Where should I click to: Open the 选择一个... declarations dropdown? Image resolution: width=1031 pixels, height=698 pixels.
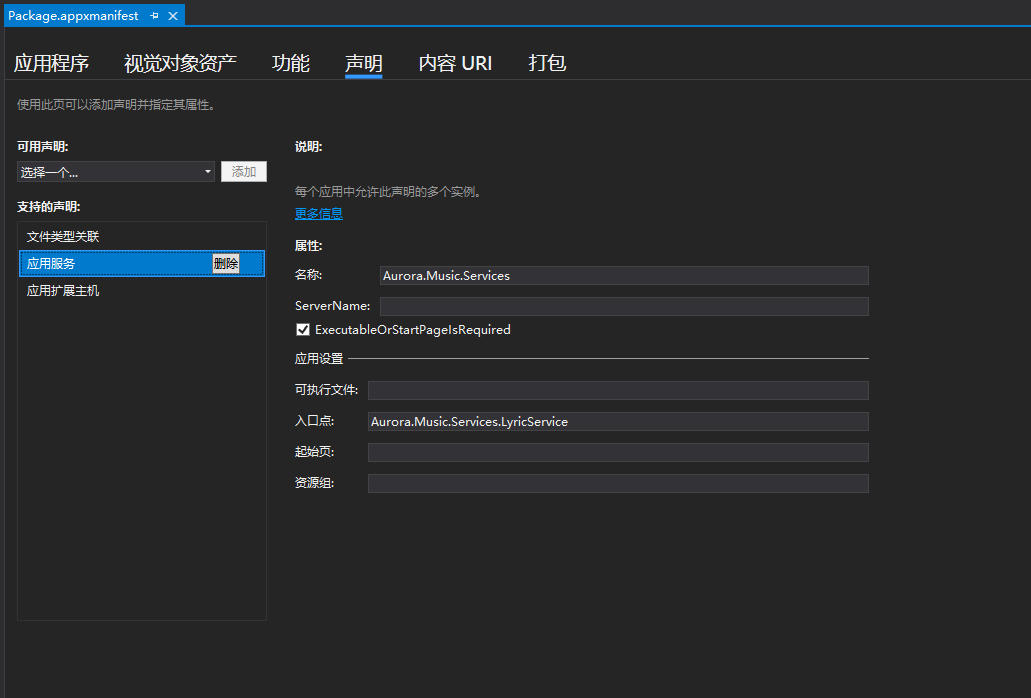click(x=113, y=171)
